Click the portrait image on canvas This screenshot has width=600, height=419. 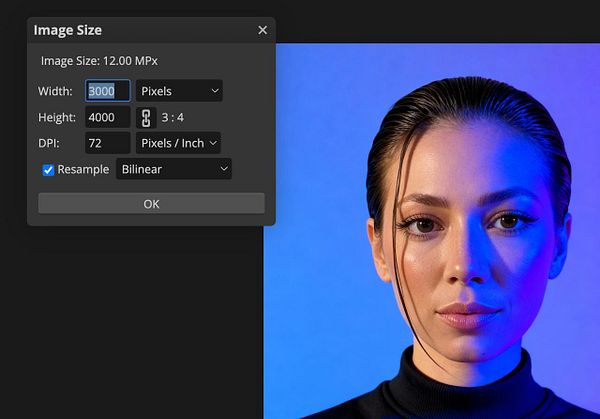432,231
